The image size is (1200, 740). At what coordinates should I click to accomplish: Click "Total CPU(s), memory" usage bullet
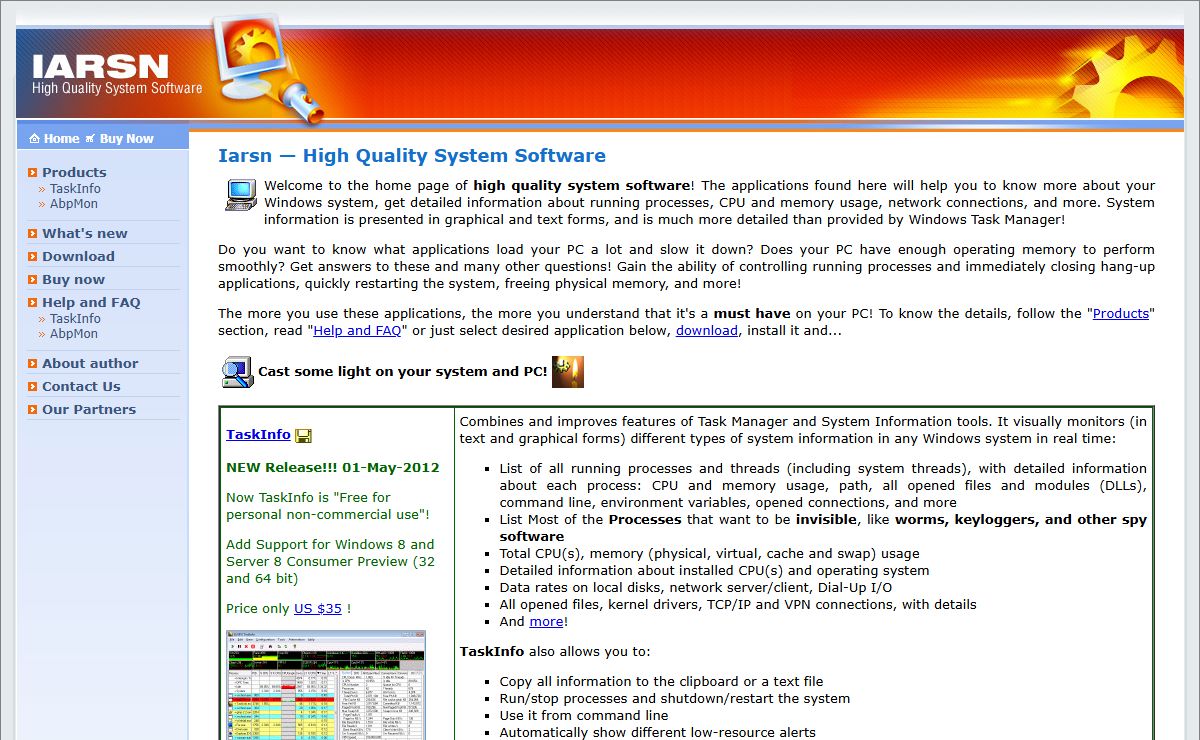point(709,553)
